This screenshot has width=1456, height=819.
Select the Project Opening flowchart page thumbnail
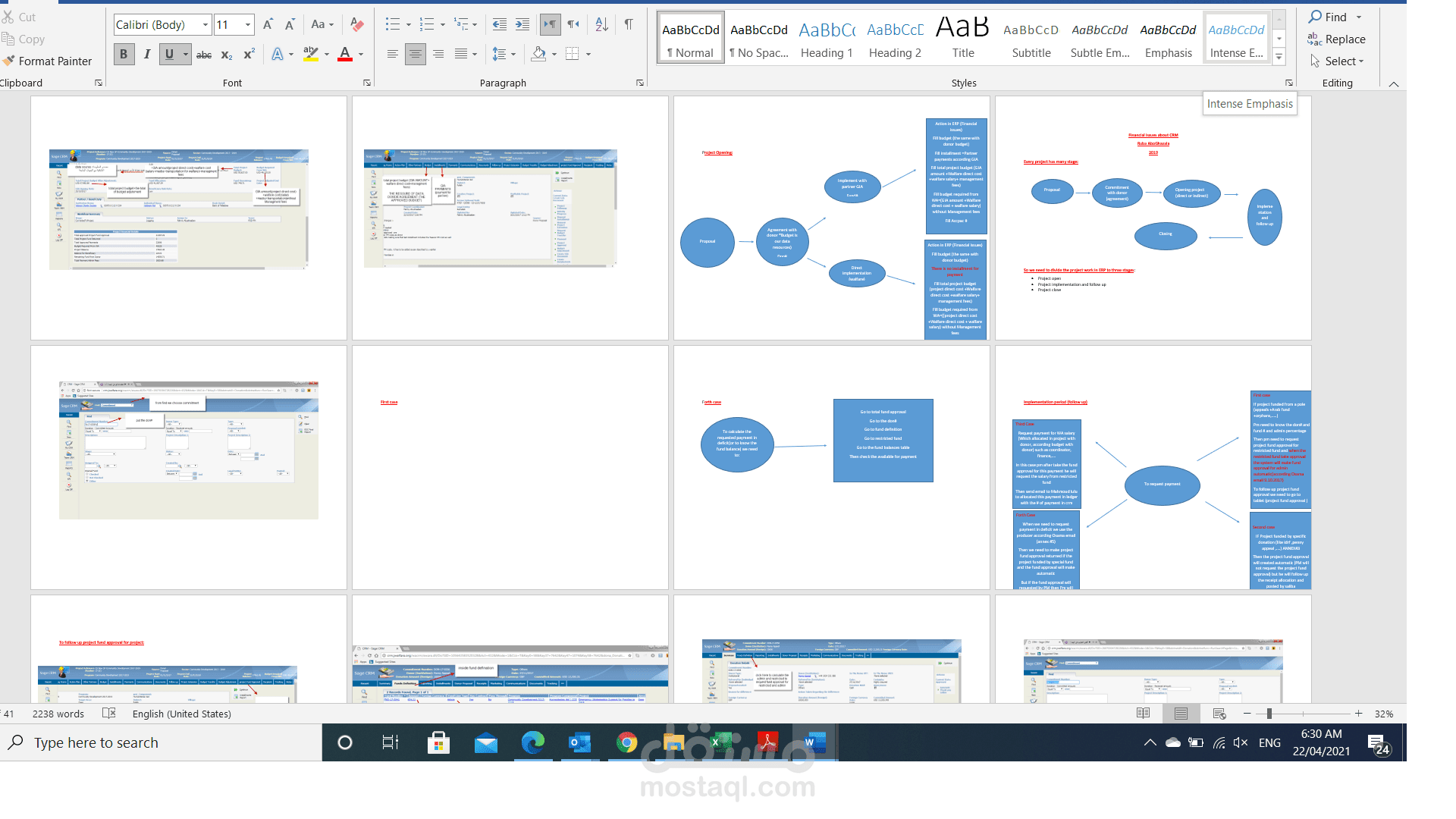(831, 218)
